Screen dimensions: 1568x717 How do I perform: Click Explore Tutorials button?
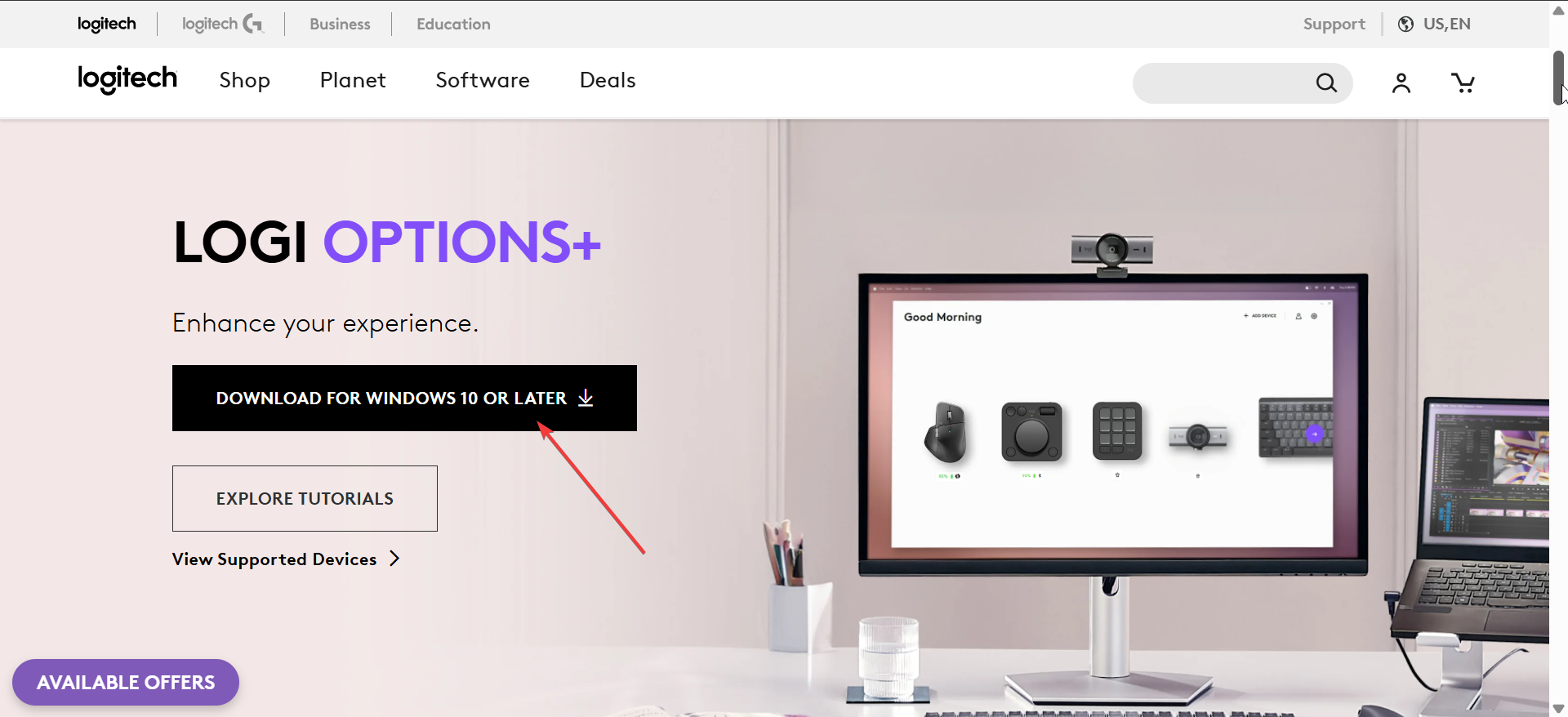[x=305, y=498]
